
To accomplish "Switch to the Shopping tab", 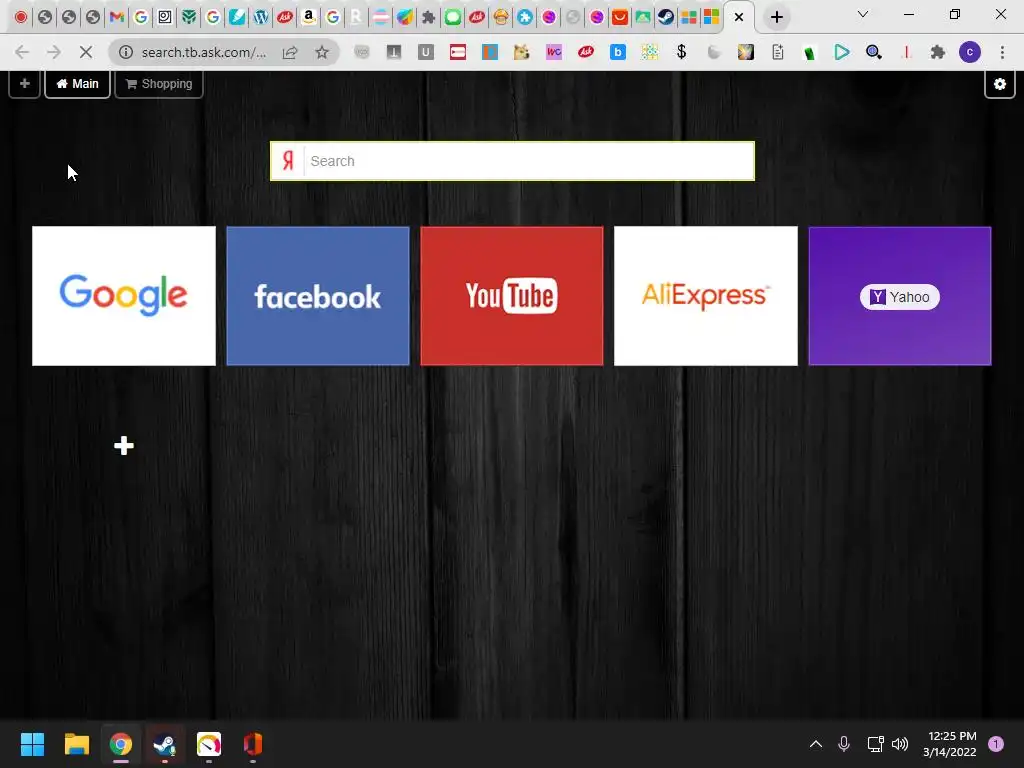I will 159,84.
